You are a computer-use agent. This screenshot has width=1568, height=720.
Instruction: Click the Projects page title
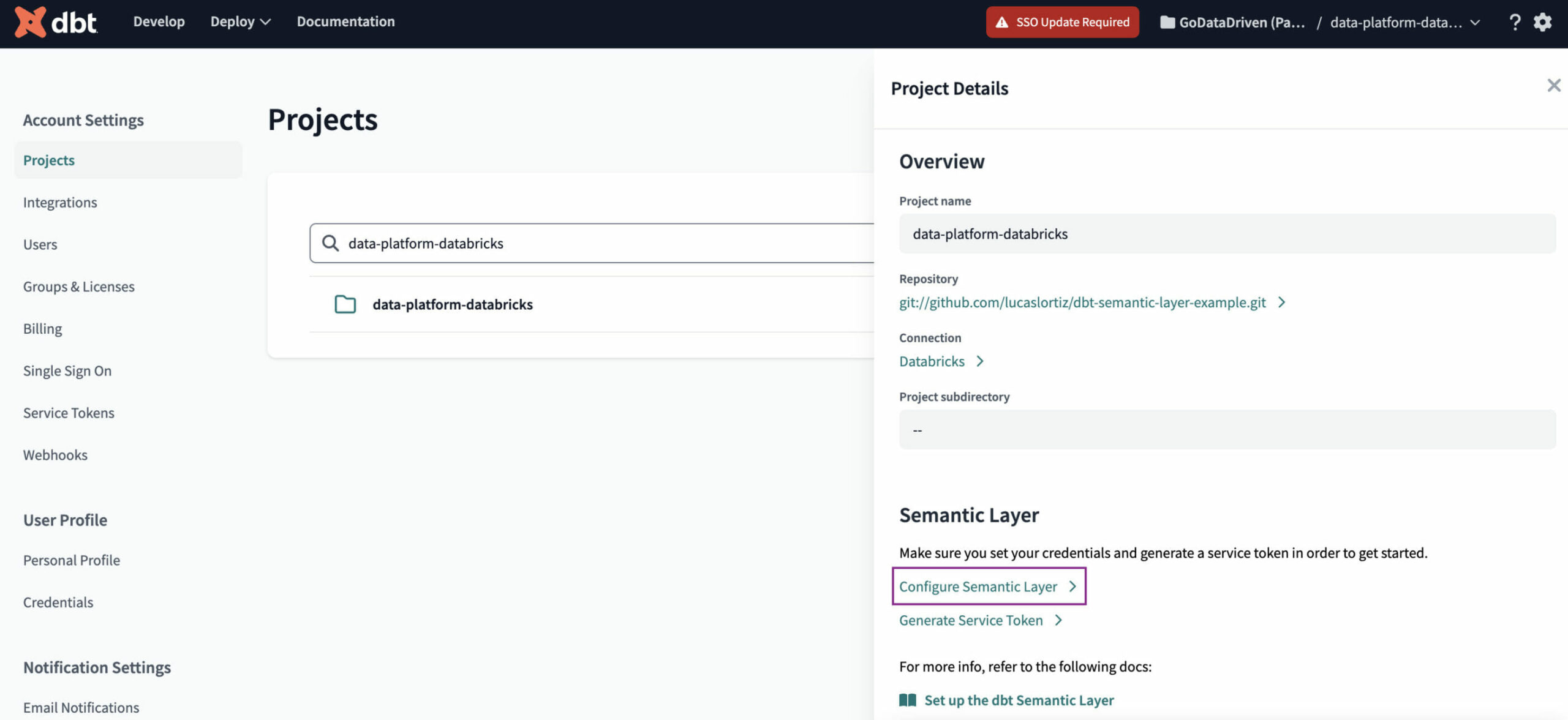point(322,119)
